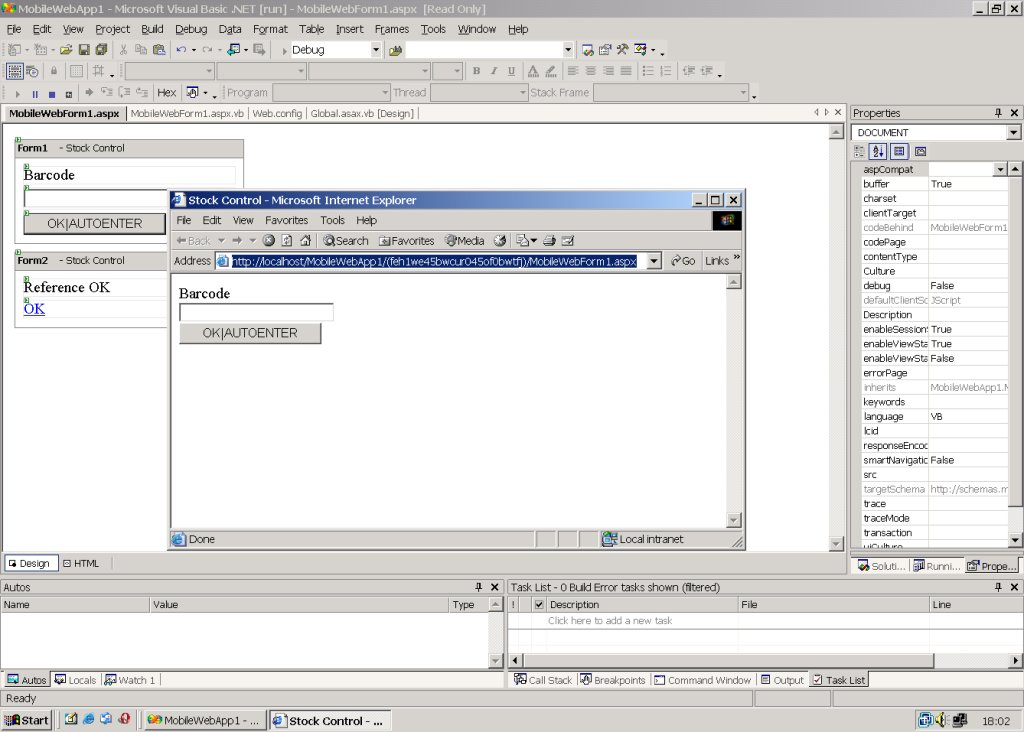Save the file with the floppy disk icon

(84, 50)
